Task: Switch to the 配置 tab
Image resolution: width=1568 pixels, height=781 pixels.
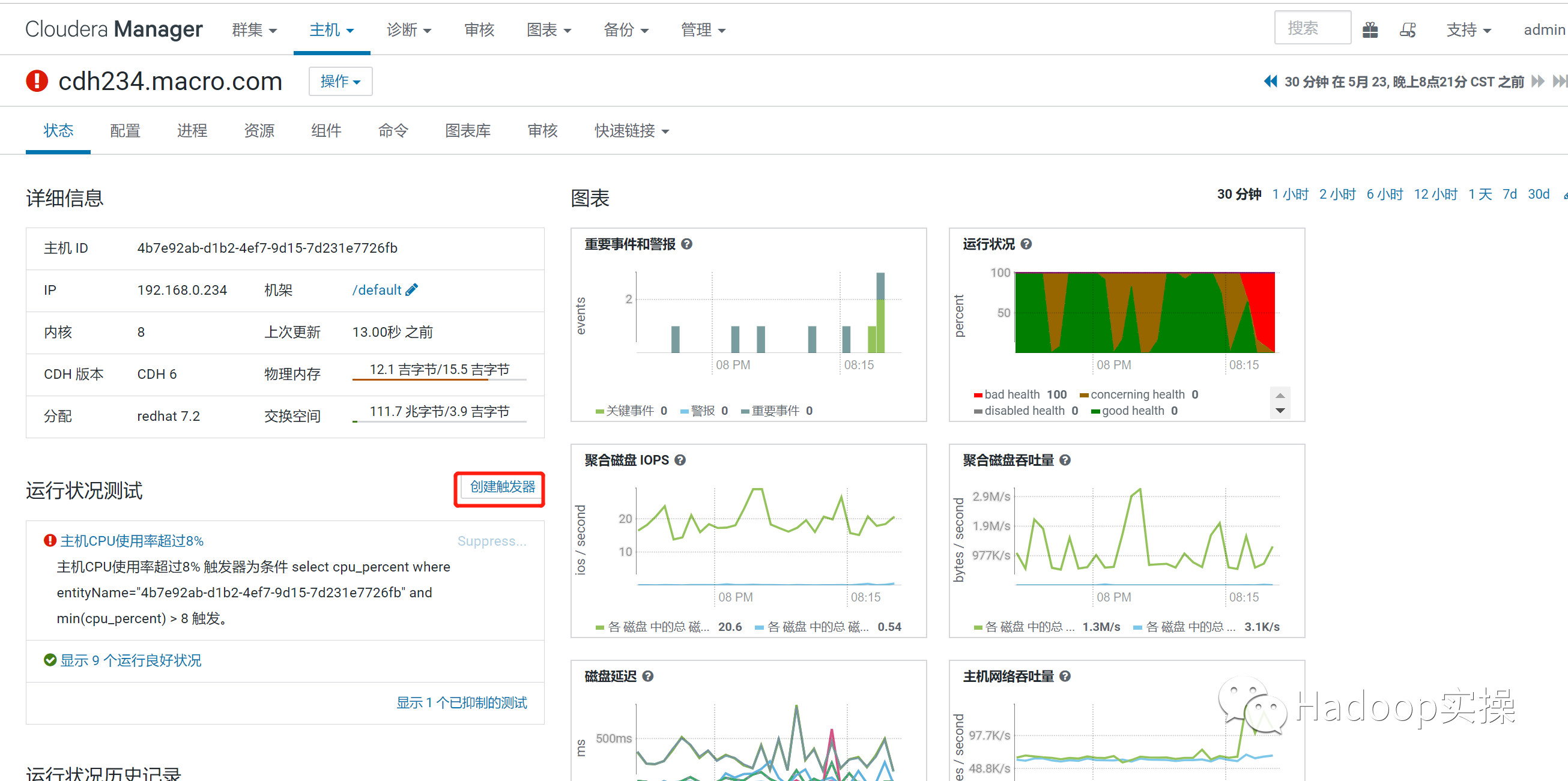Action: click(x=125, y=130)
